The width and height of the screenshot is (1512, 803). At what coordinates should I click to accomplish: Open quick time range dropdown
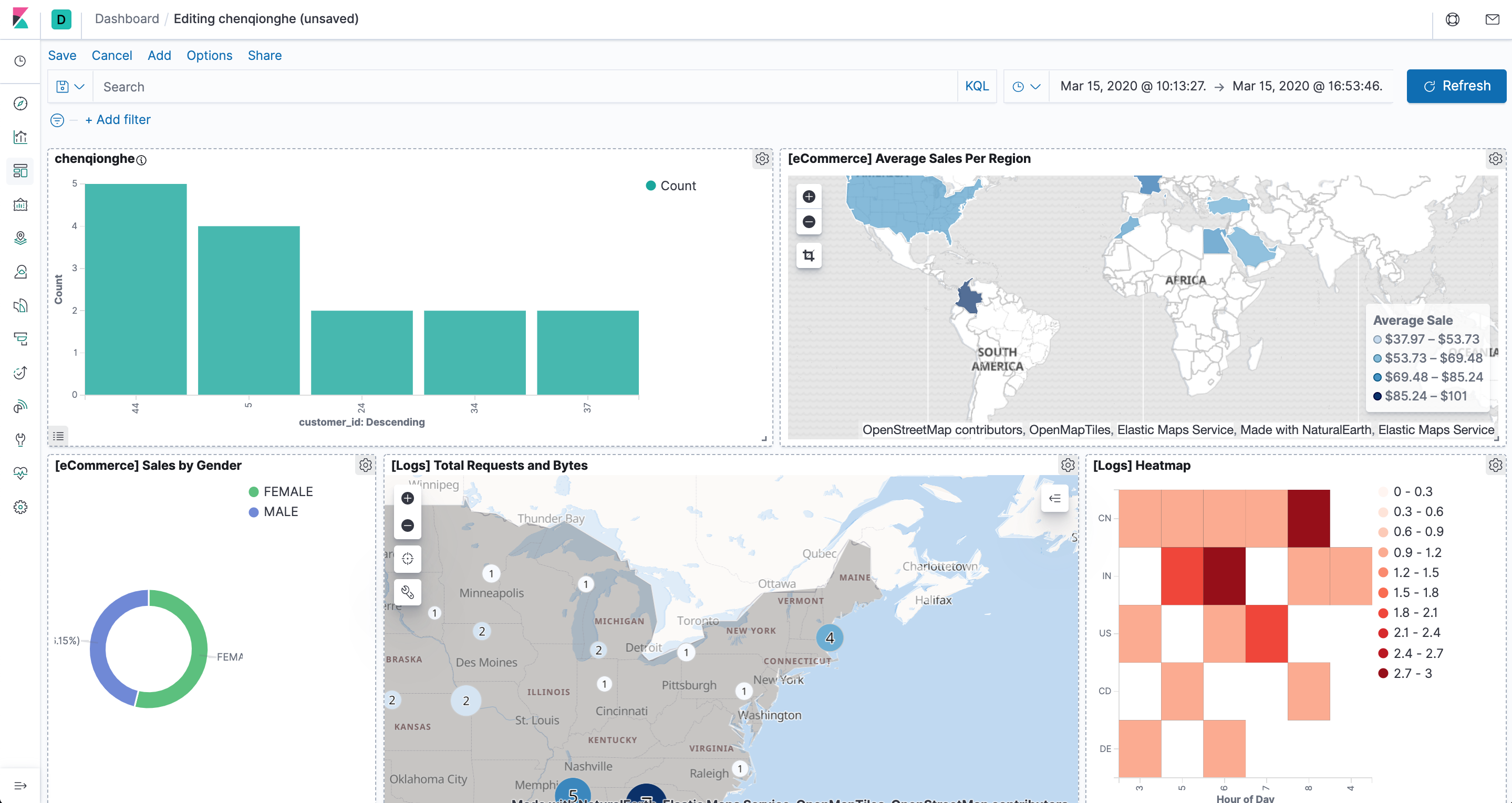coord(1026,87)
